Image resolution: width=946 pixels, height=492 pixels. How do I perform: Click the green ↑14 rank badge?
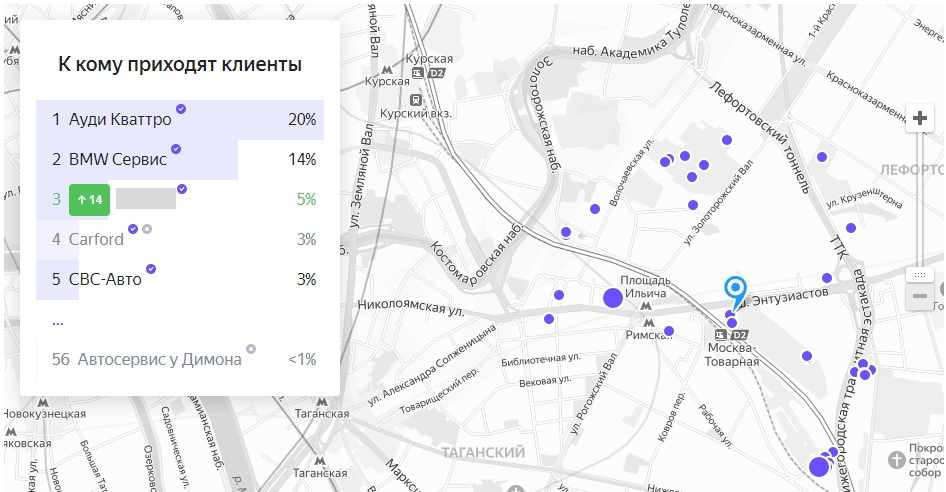(x=89, y=200)
